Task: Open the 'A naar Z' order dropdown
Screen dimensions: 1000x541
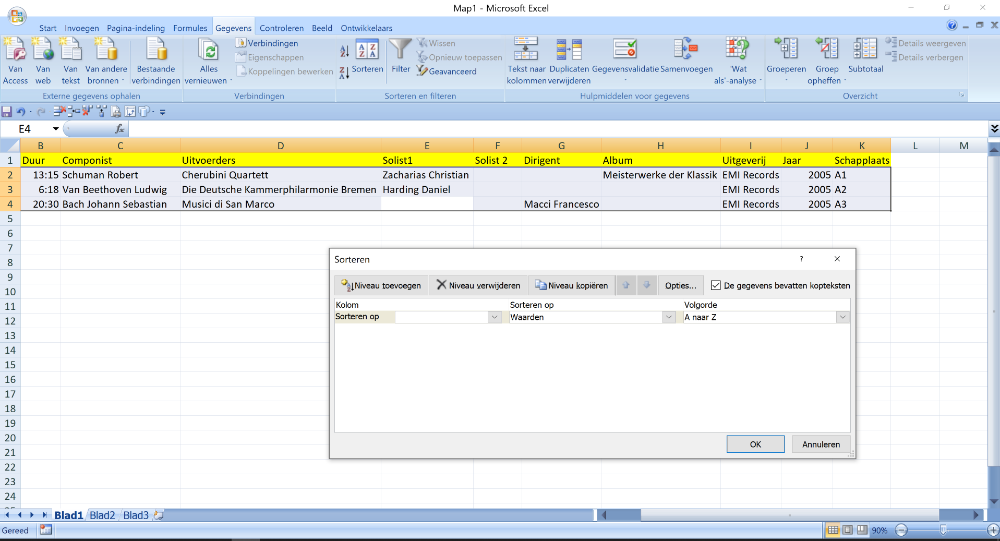Action: pyautogui.click(x=842, y=317)
